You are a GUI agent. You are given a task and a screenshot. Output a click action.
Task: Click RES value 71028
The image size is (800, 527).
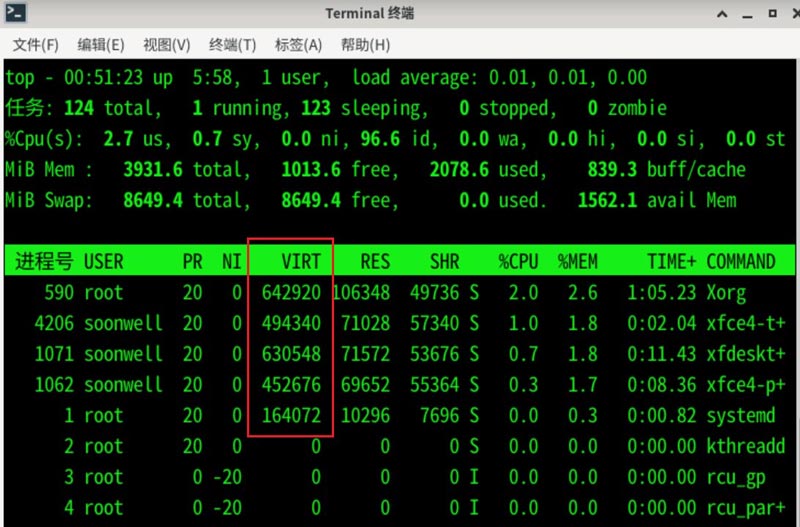[x=365, y=323]
